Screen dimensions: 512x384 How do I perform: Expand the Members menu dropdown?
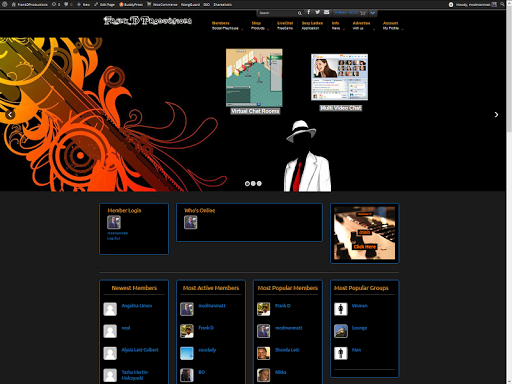pyautogui.click(x=242, y=29)
